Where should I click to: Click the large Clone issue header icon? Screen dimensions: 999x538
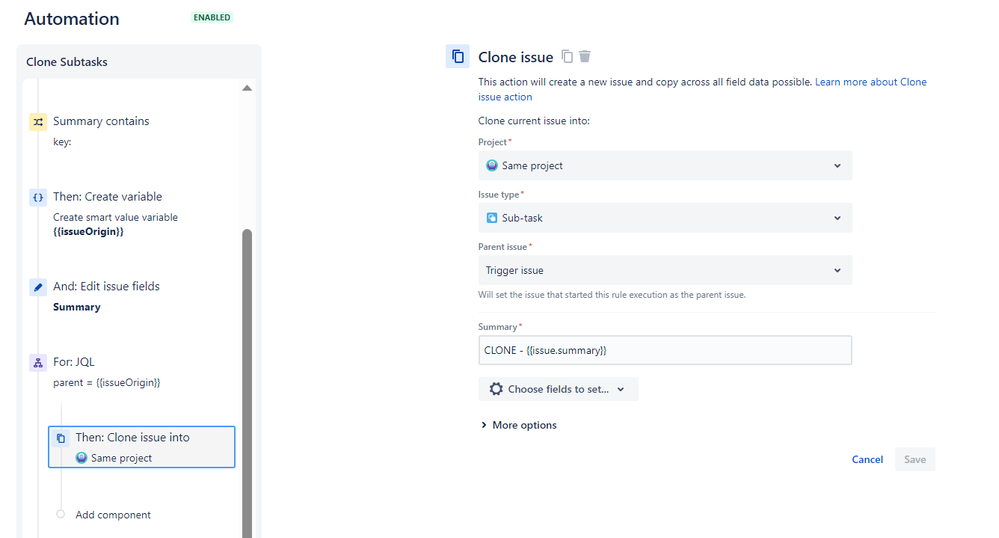coord(457,57)
